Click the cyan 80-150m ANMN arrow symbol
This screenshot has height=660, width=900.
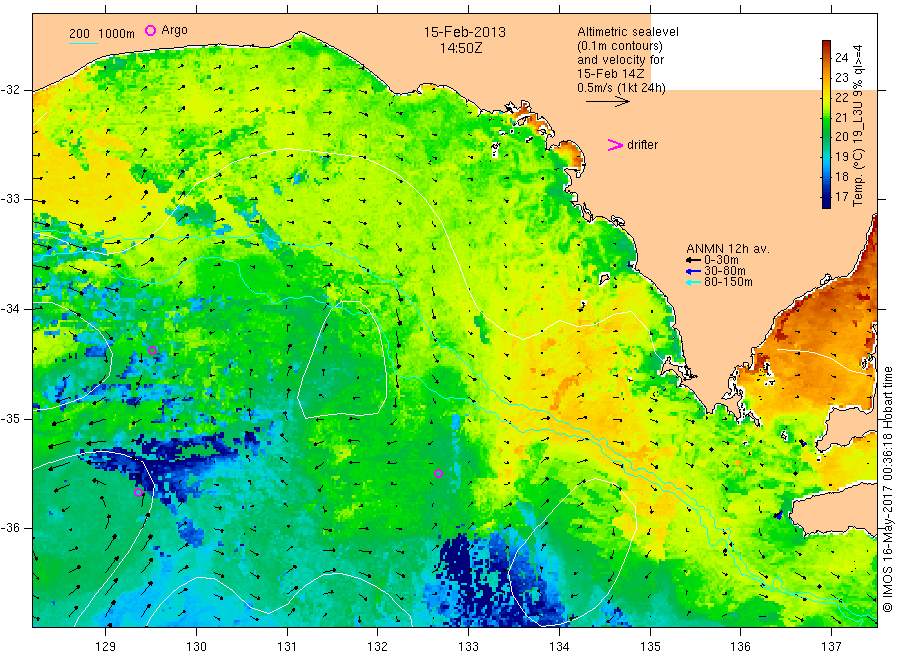[693, 282]
